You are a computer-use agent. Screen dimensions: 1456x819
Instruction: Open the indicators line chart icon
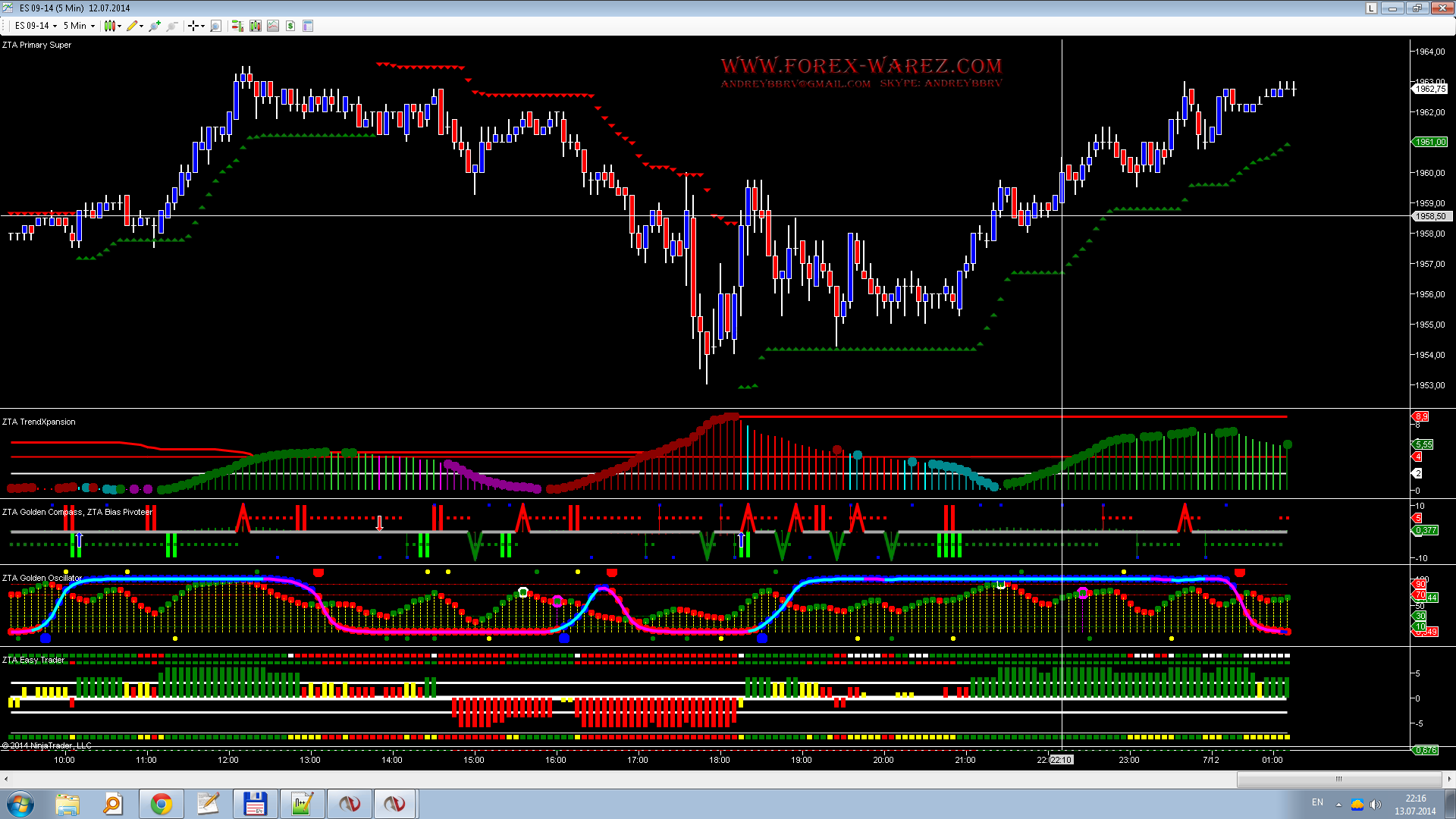[272, 26]
